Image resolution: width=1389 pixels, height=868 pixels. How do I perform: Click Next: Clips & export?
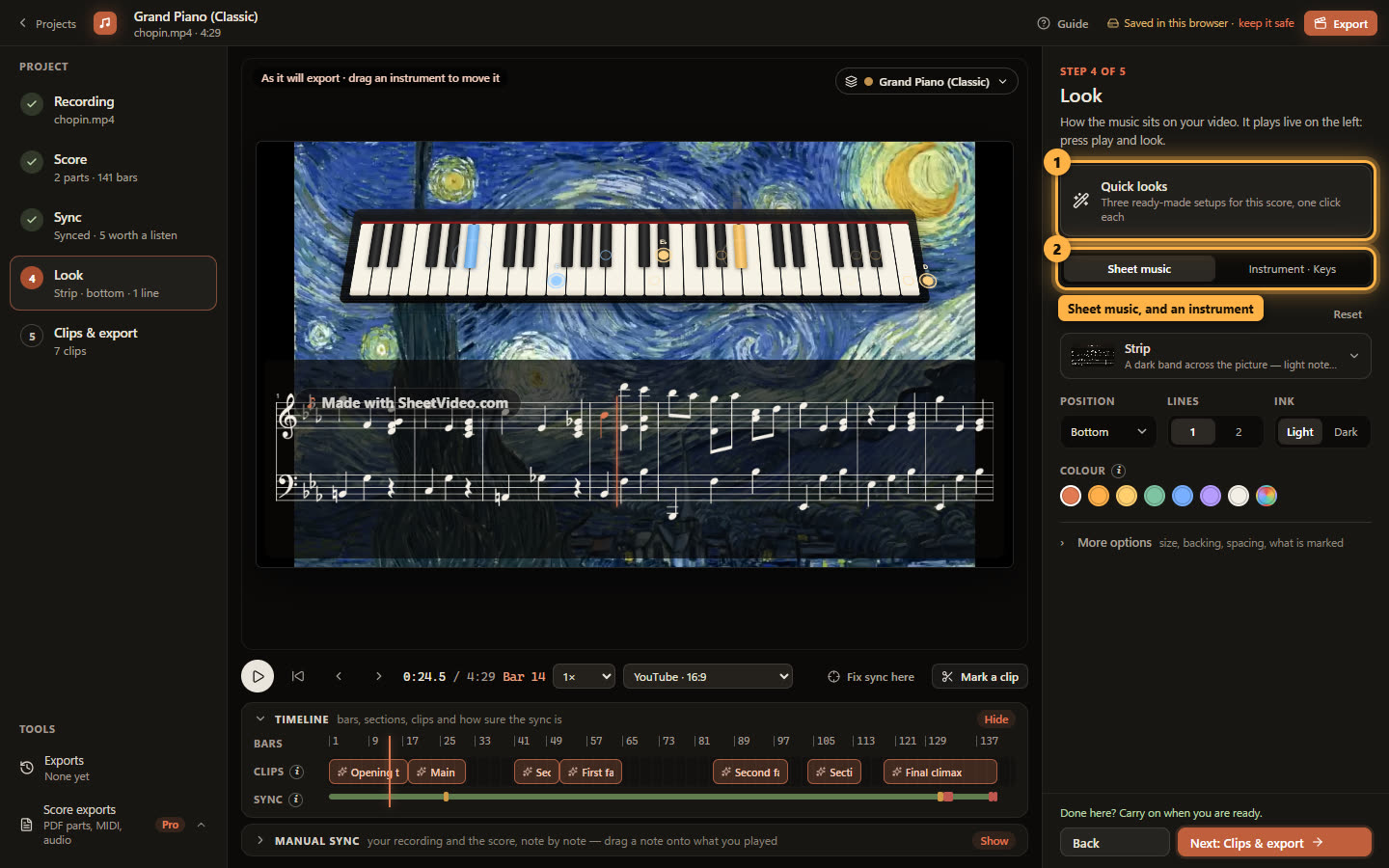[1274, 843]
